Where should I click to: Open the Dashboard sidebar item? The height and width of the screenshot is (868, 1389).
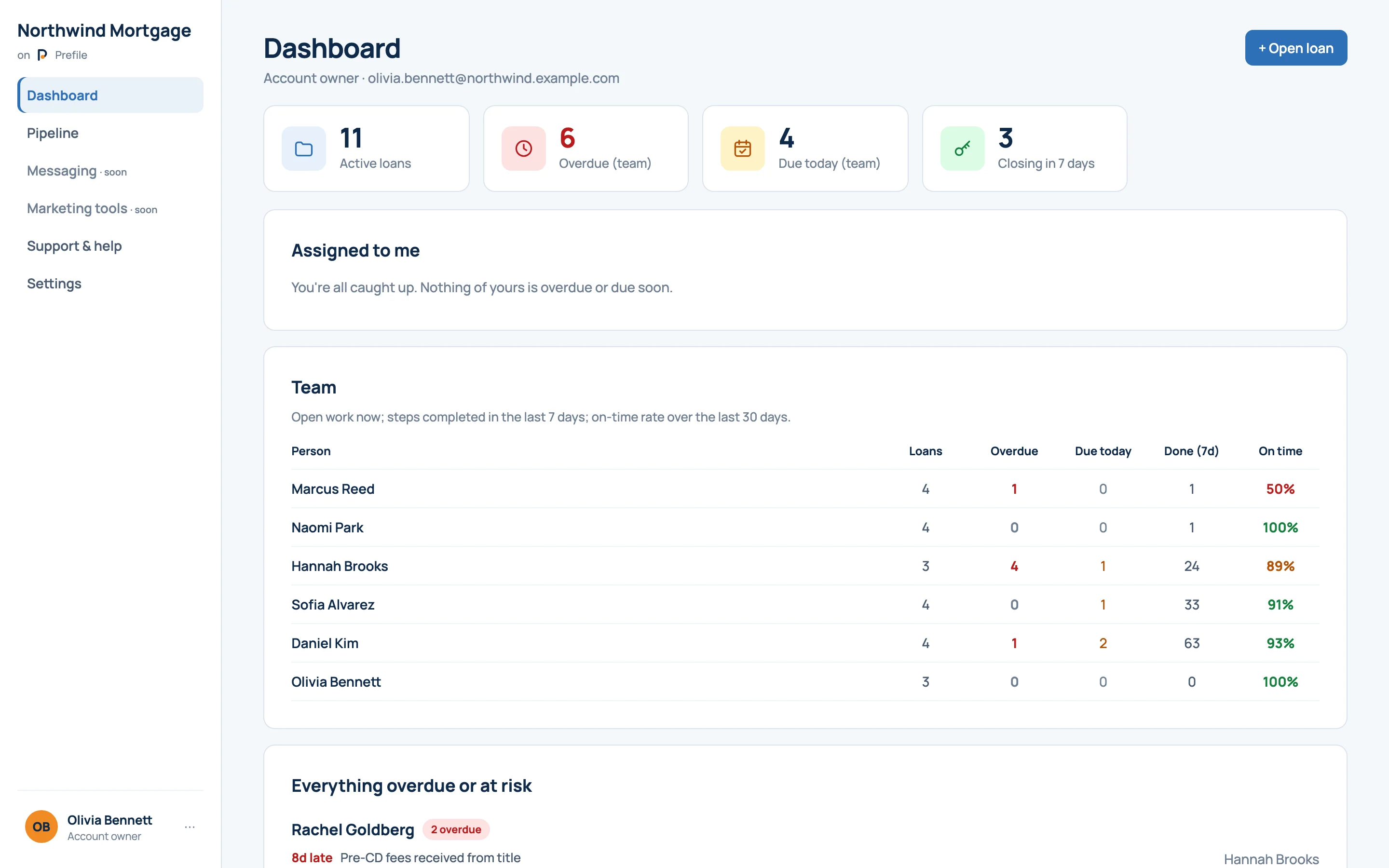coord(110,95)
